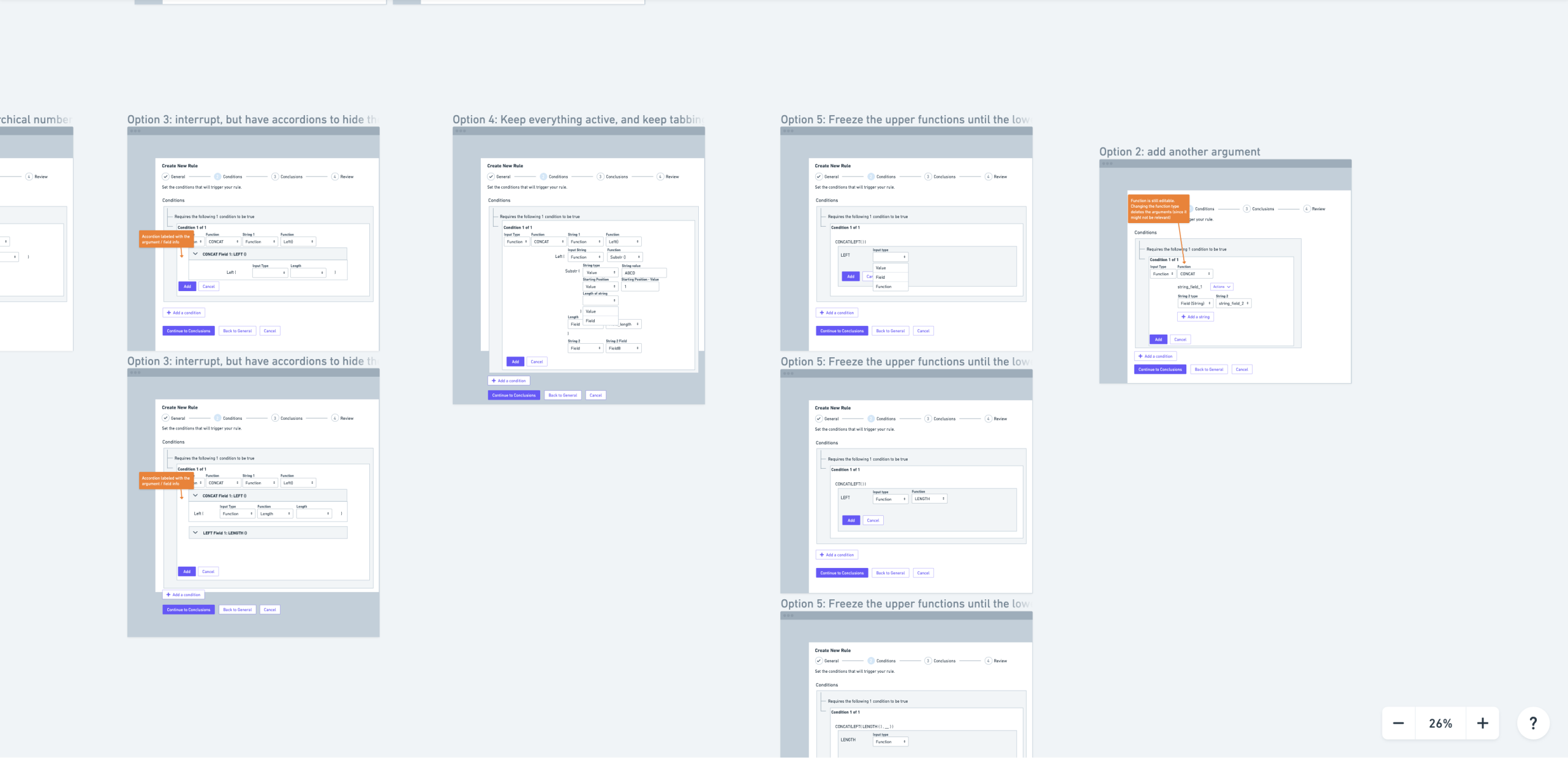Image resolution: width=1568 pixels, height=758 pixels.
Task: Open the Field (String) type dropdown
Action: tap(1194, 303)
